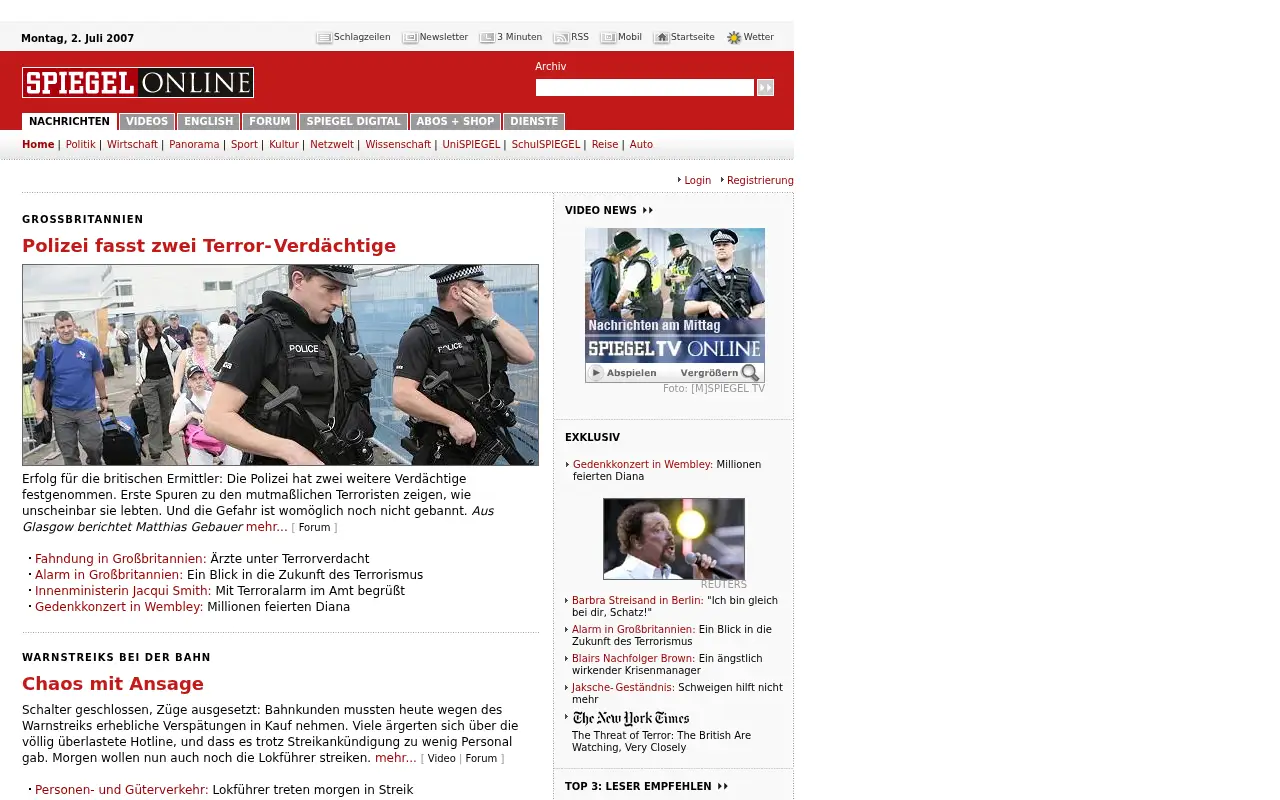1280x800 pixels.
Task: Open the ABOS + SHOP tab
Action: pos(455,122)
